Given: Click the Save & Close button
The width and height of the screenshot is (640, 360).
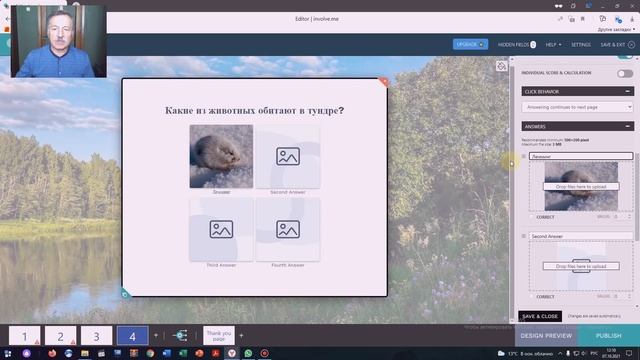Looking at the screenshot, I should [540, 316].
